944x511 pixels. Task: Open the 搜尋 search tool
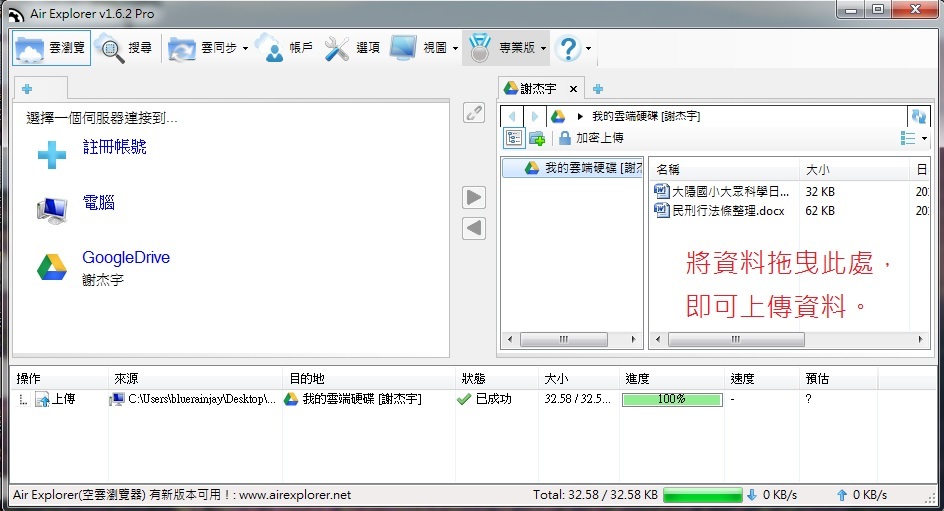click(125, 48)
